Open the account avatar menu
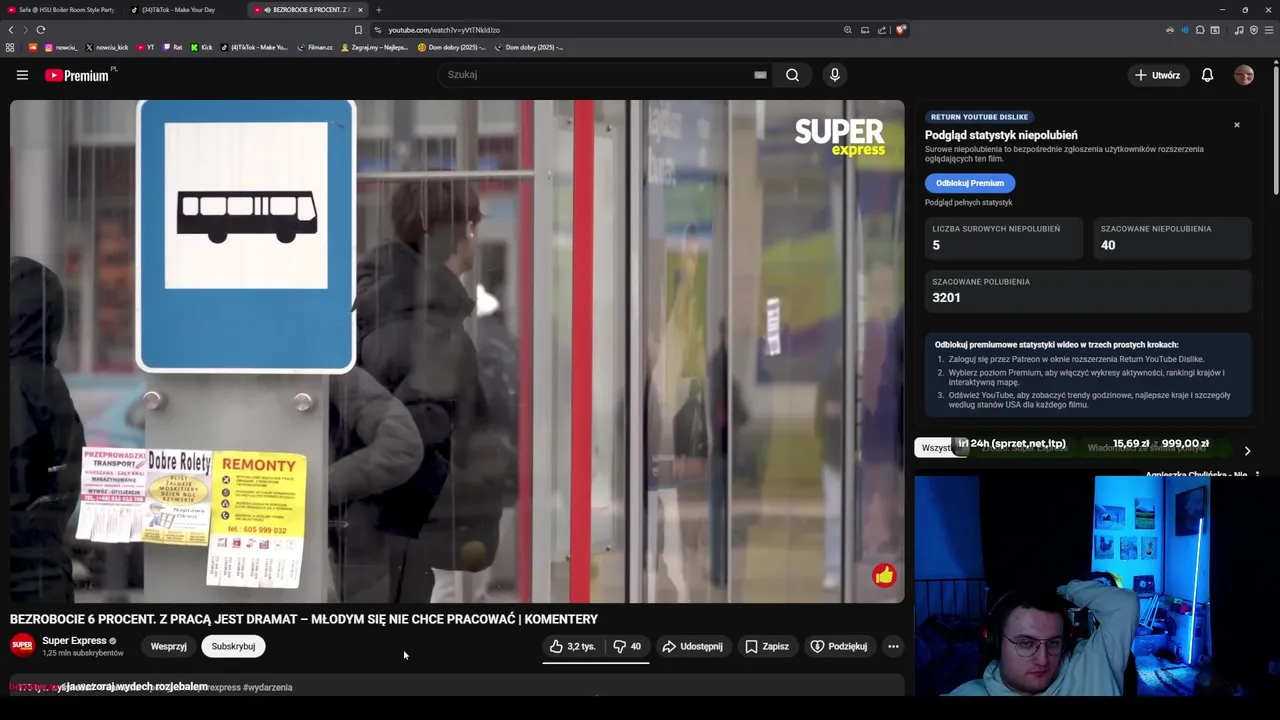The height and width of the screenshot is (720, 1280). 1244,75
